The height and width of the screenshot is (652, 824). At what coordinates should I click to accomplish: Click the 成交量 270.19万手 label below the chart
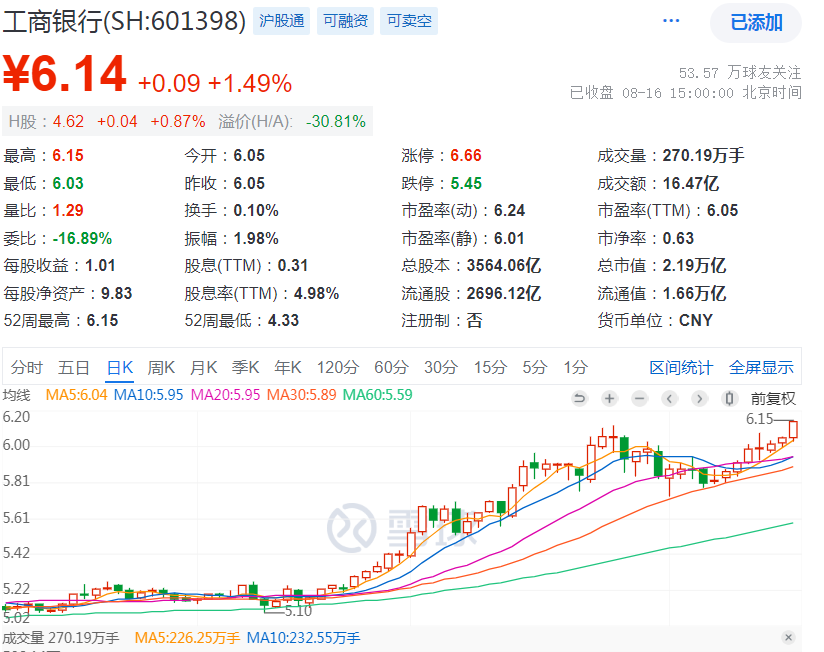tap(61, 638)
